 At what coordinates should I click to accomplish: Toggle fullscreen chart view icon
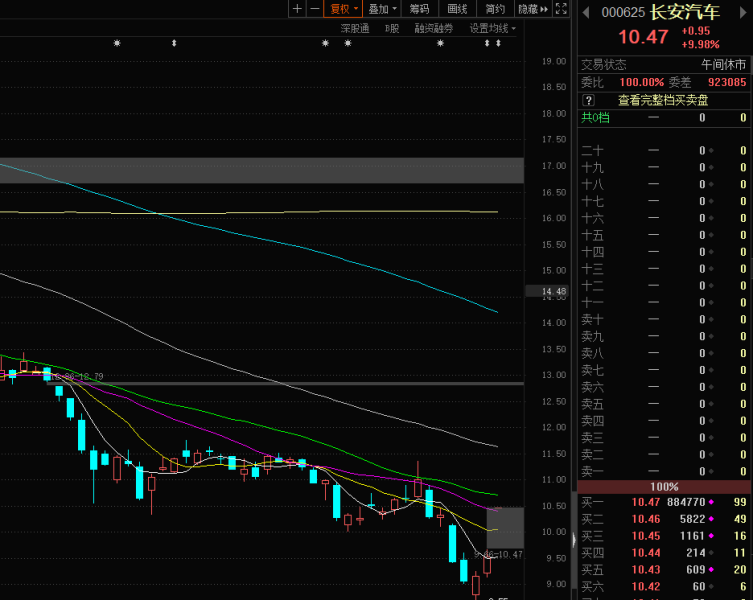560,9
